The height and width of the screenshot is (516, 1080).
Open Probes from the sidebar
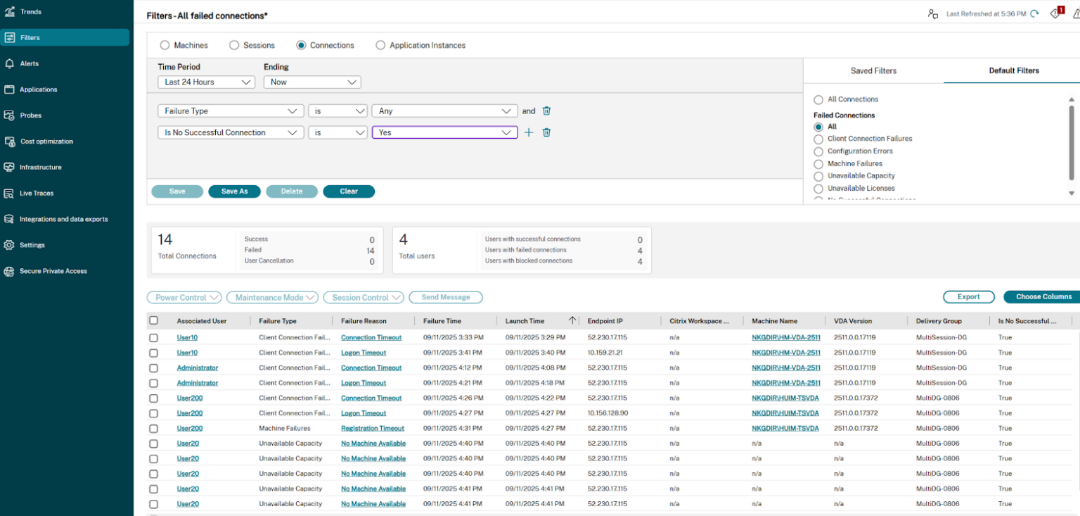pyautogui.click(x=31, y=115)
